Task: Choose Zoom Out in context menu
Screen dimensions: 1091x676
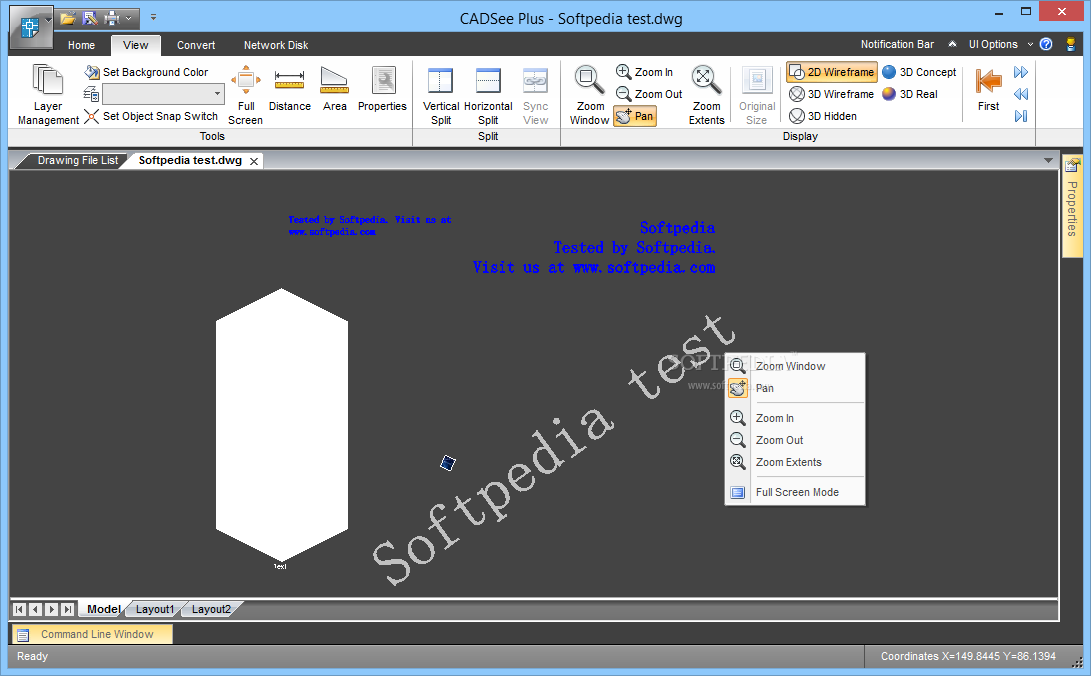Action: pyautogui.click(x=795, y=440)
